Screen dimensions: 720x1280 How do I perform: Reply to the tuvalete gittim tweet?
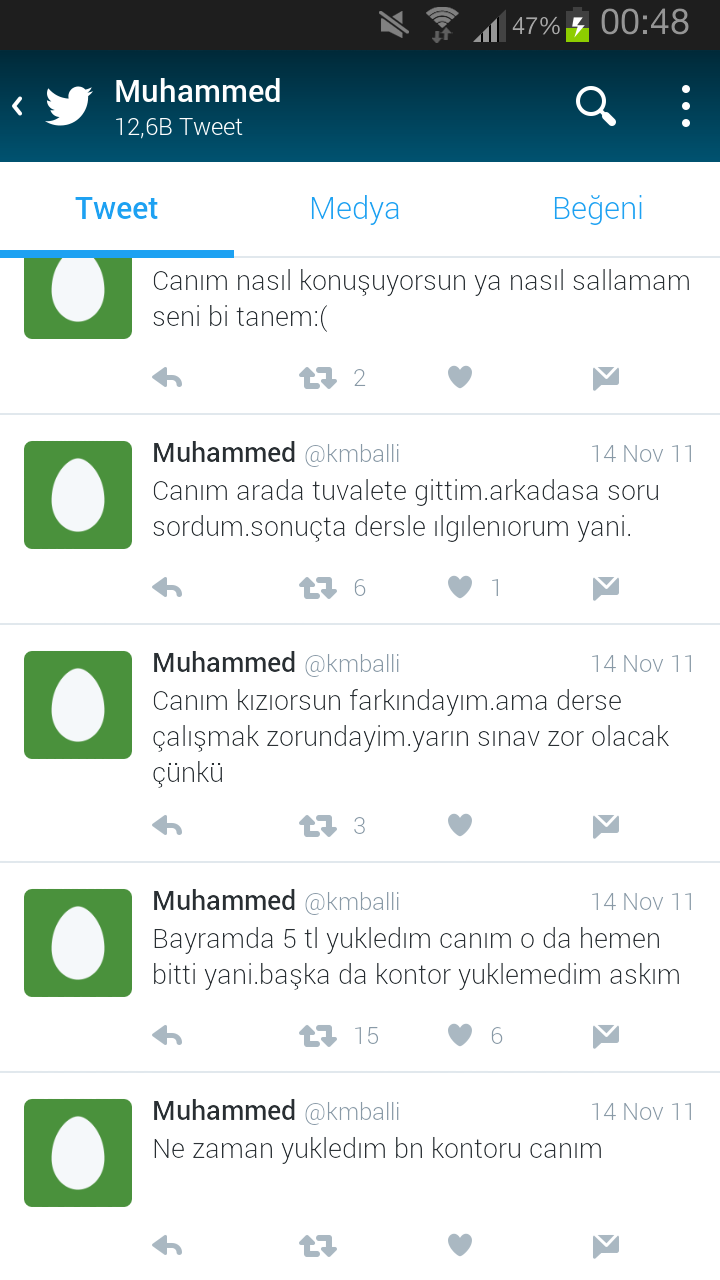(x=167, y=588)
